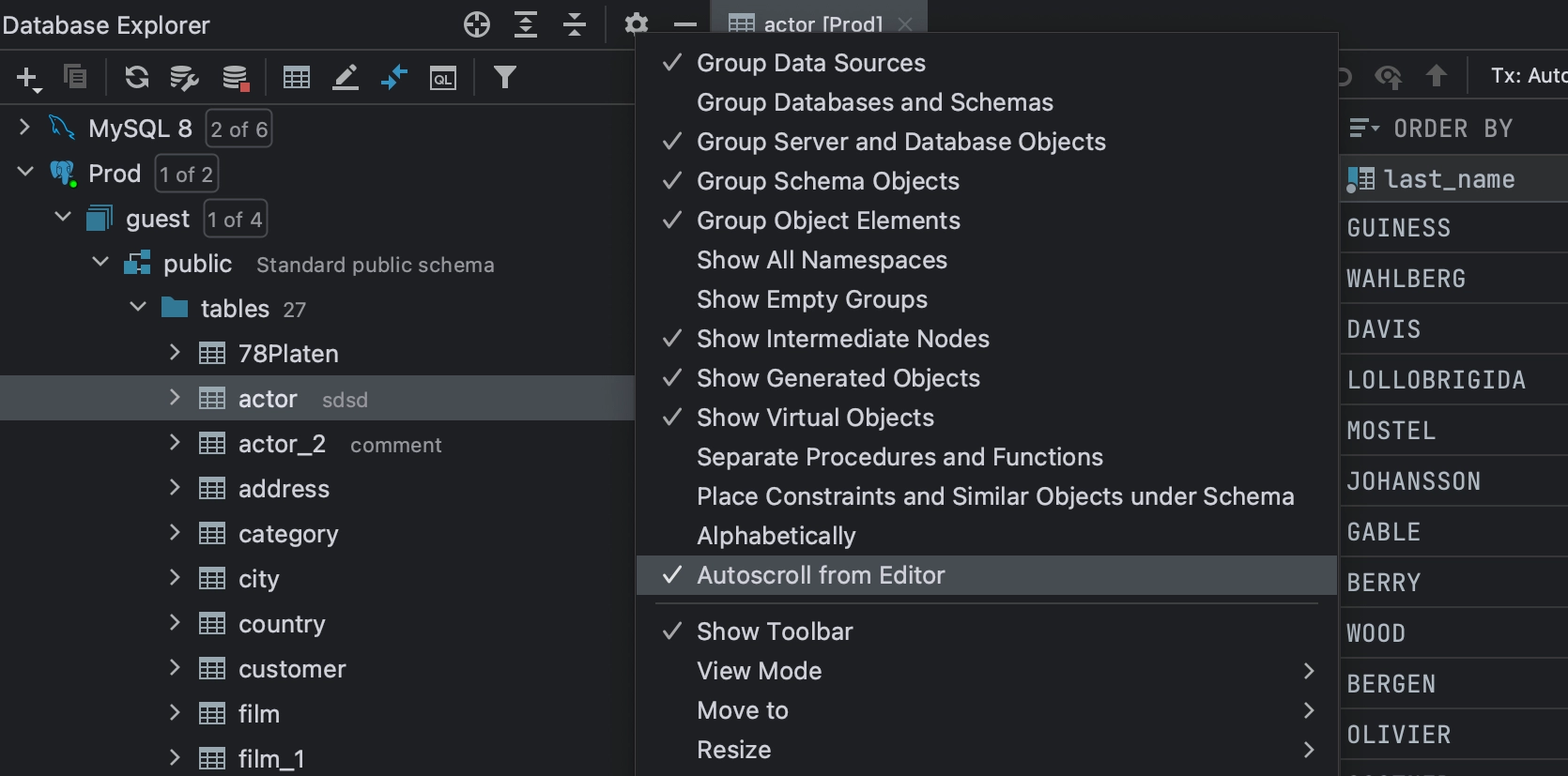Toggle Show Virtual Objects
This screenshot has width=1568, height=776.
(x=986, y=418)
